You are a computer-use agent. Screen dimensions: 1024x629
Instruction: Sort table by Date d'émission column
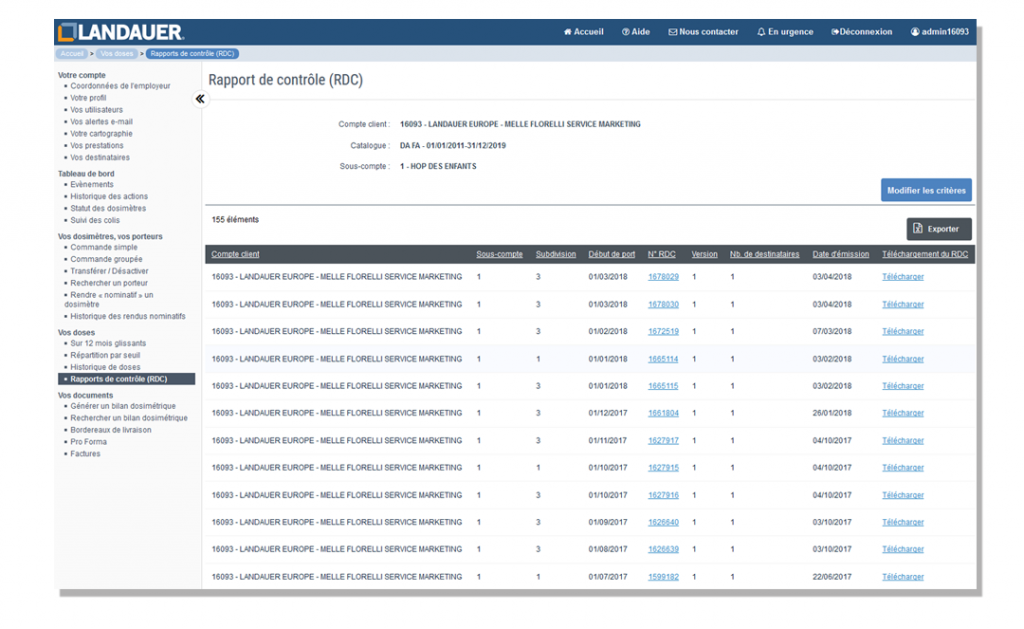(840, 254)
